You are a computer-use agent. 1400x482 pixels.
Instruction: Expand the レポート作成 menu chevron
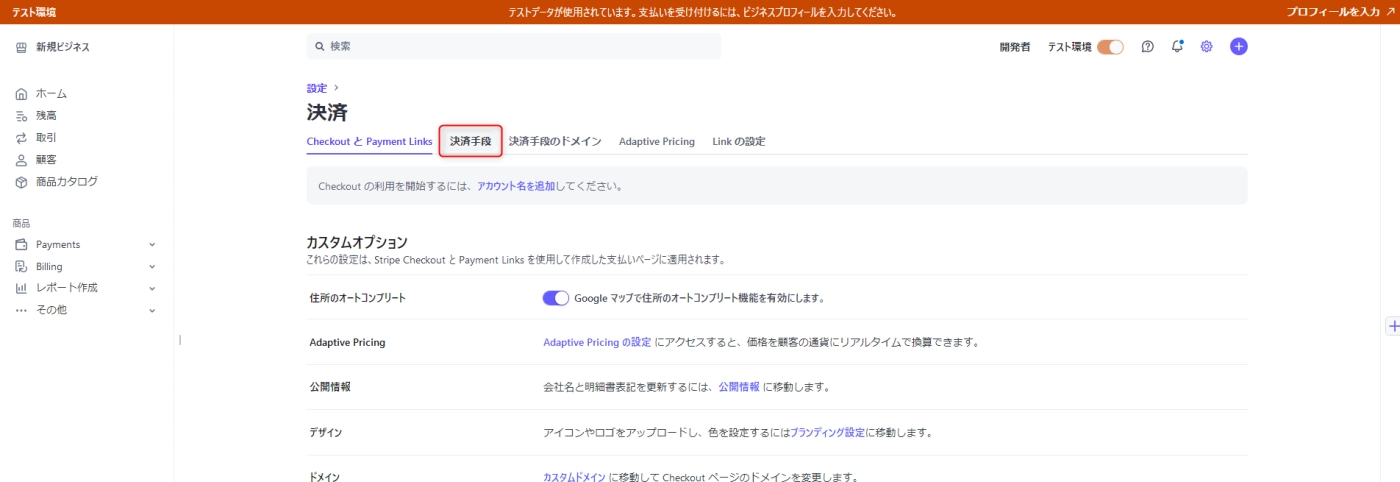click(x=152, y=288)
